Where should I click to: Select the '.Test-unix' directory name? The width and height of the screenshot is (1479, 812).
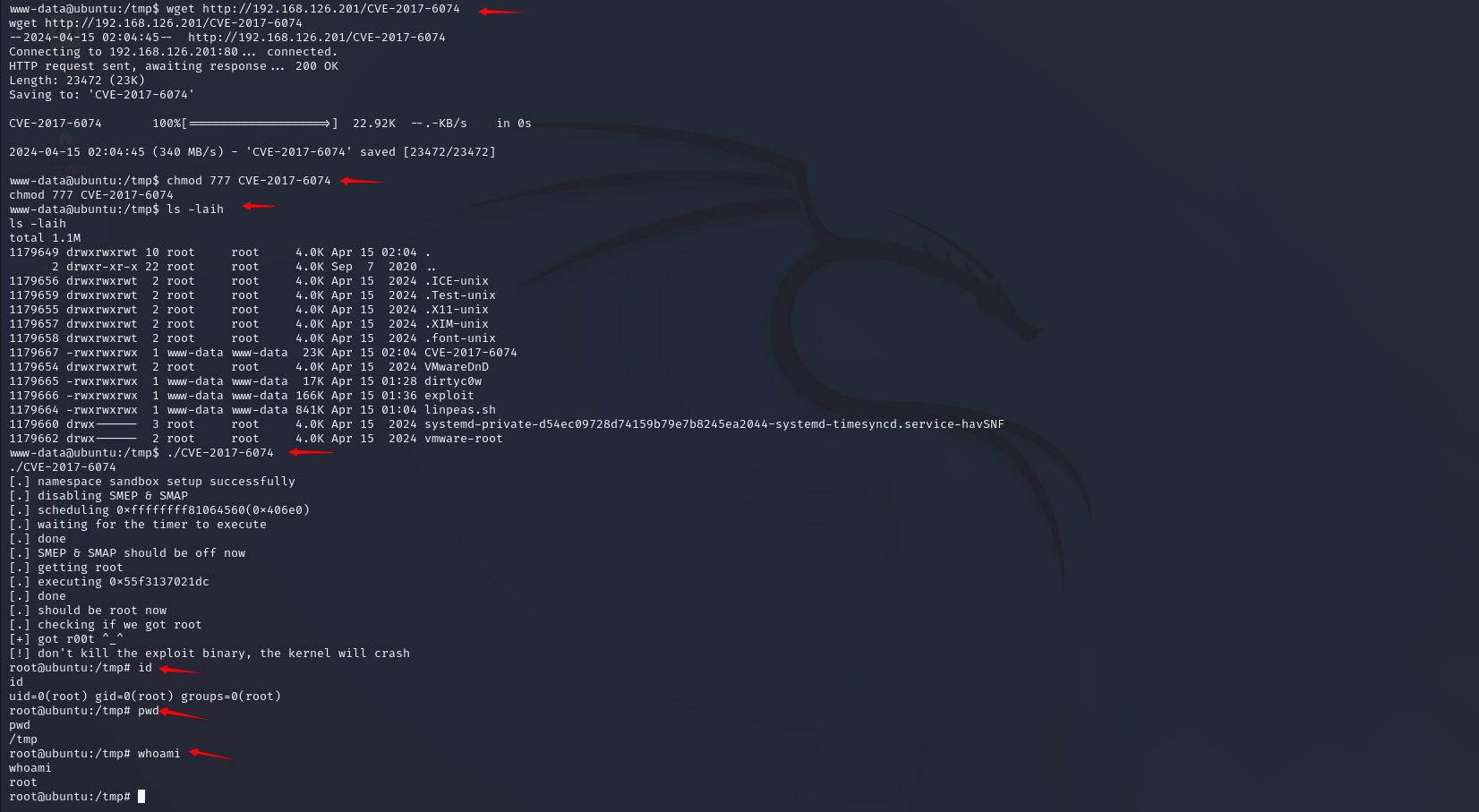(x=460, y=295)
